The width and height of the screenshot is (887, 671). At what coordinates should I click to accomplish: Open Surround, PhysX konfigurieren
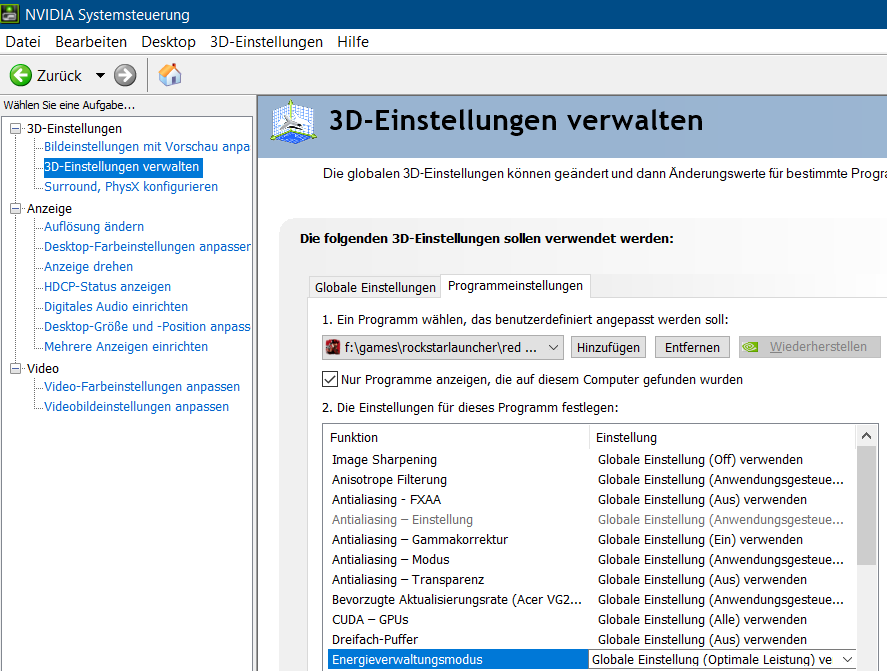131,187
